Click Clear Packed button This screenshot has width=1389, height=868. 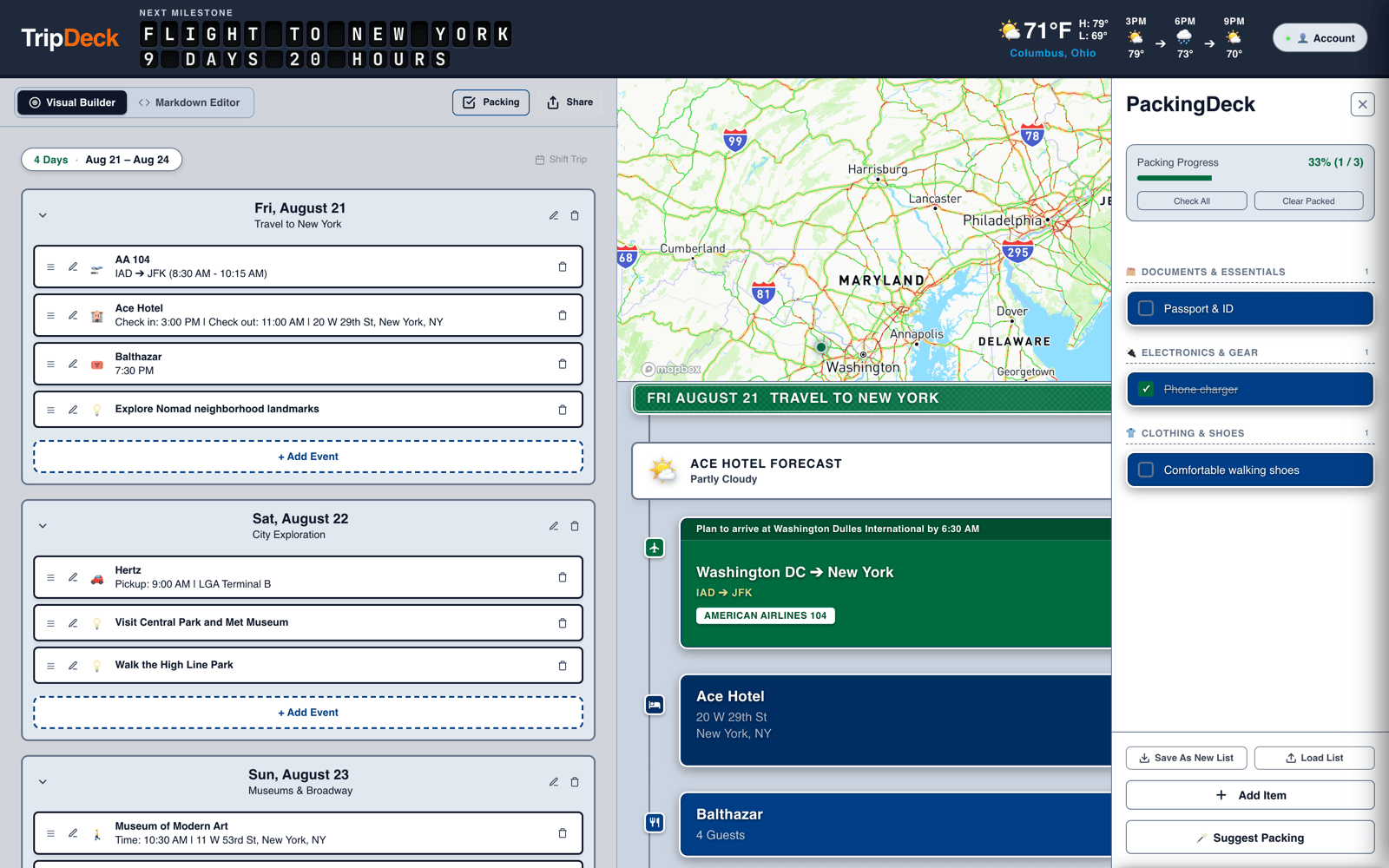(1308, 201)
